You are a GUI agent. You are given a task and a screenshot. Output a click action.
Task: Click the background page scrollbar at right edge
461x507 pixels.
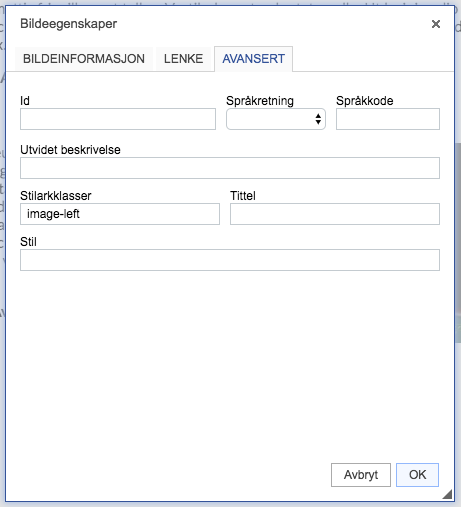point(458,243)
